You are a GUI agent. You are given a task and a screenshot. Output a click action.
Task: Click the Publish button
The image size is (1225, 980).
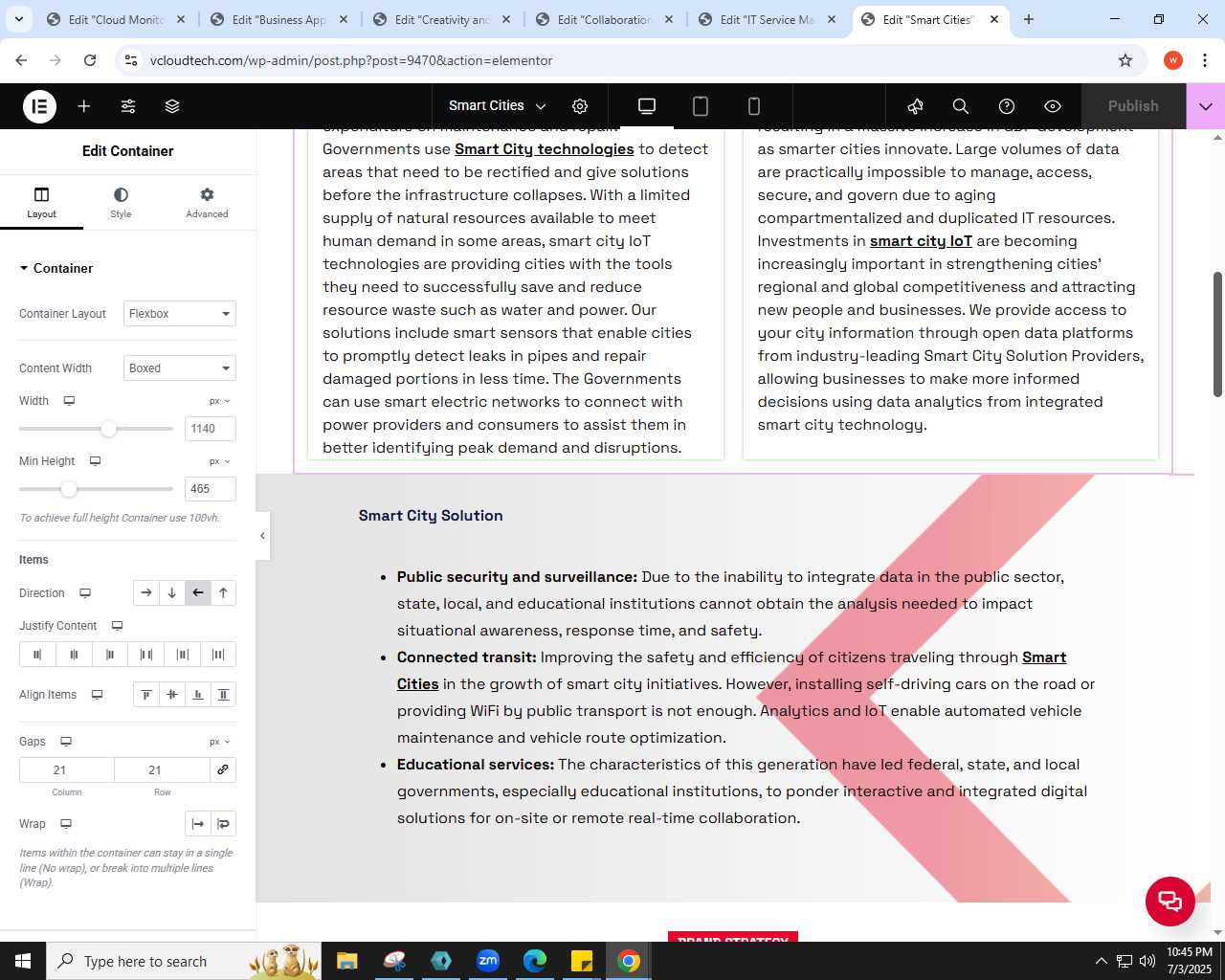point(1133,106)
